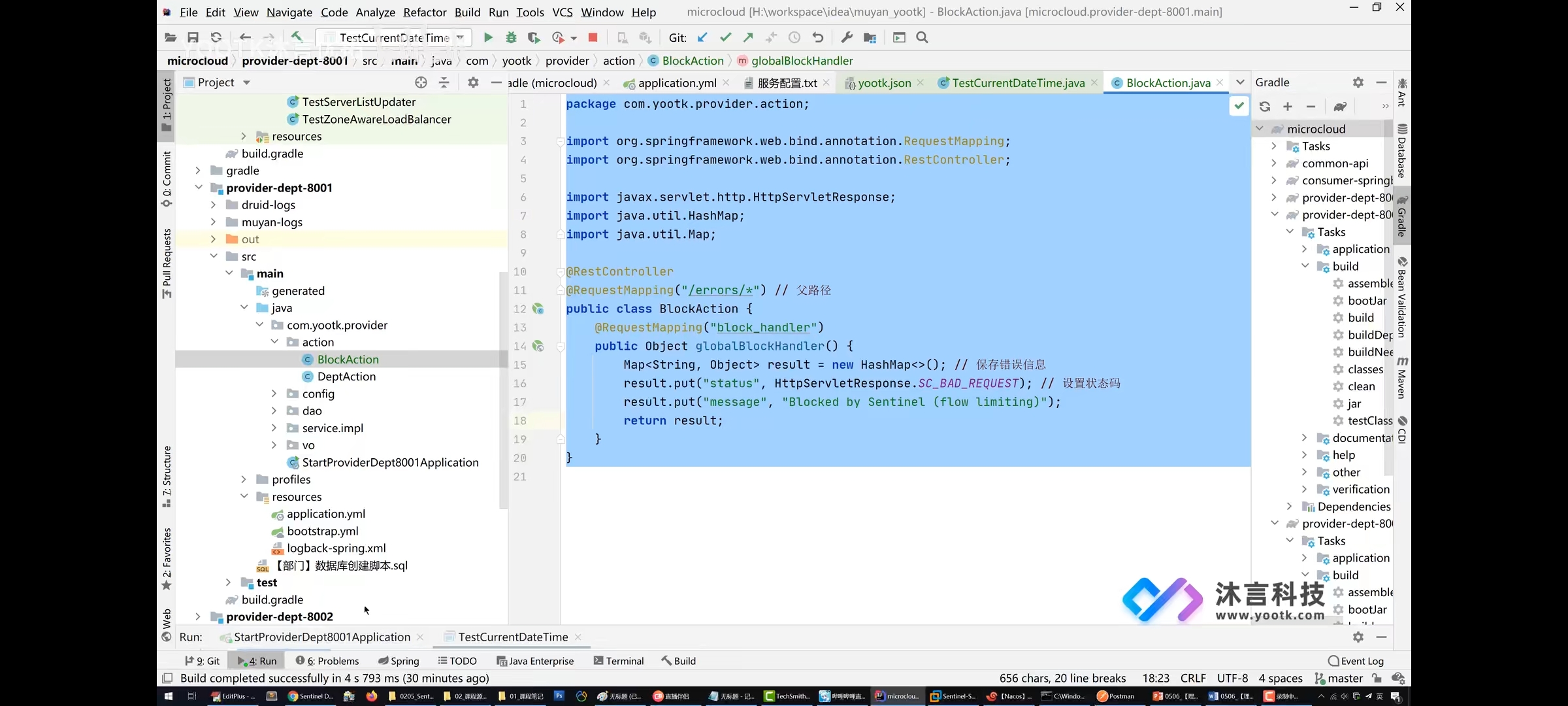Open the Refactor menu
Image resolution: width=1568 pixels, height=706 pixels.
pos(425,12)
